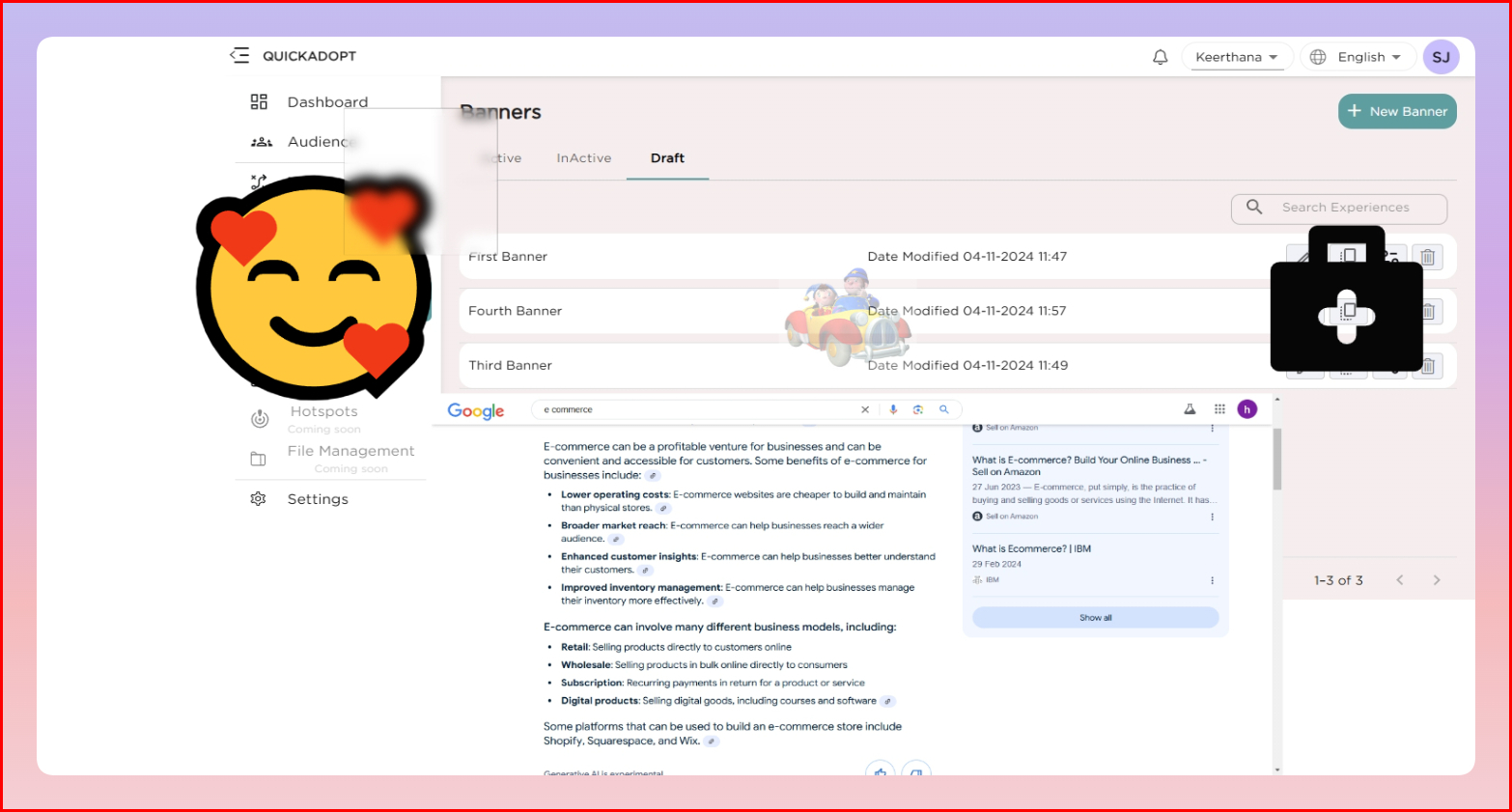Click source link chip after 'physical stores.'

pos(663,508)
